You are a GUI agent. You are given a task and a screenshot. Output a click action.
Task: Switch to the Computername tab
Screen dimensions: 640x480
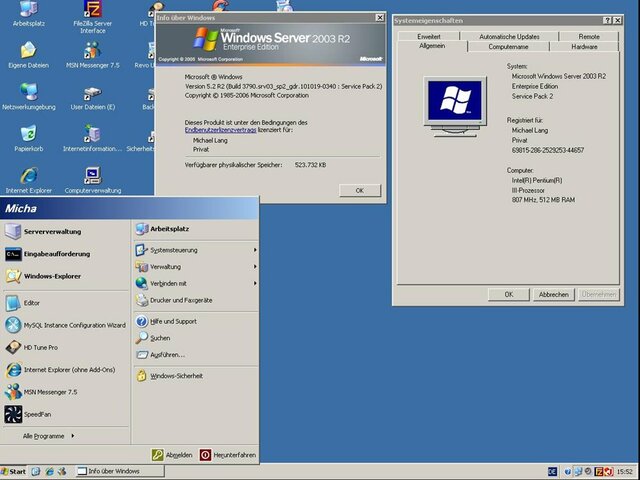point(508,47)
